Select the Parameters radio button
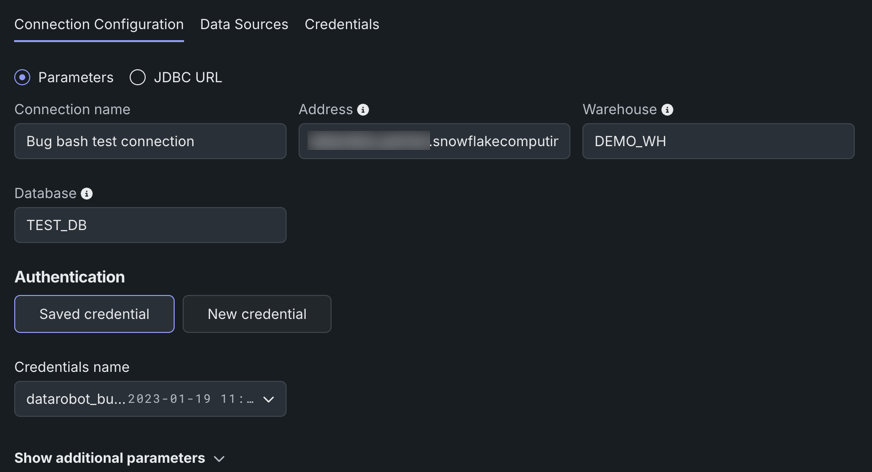The width and height of the screenshot is (872, 472). 22,77
